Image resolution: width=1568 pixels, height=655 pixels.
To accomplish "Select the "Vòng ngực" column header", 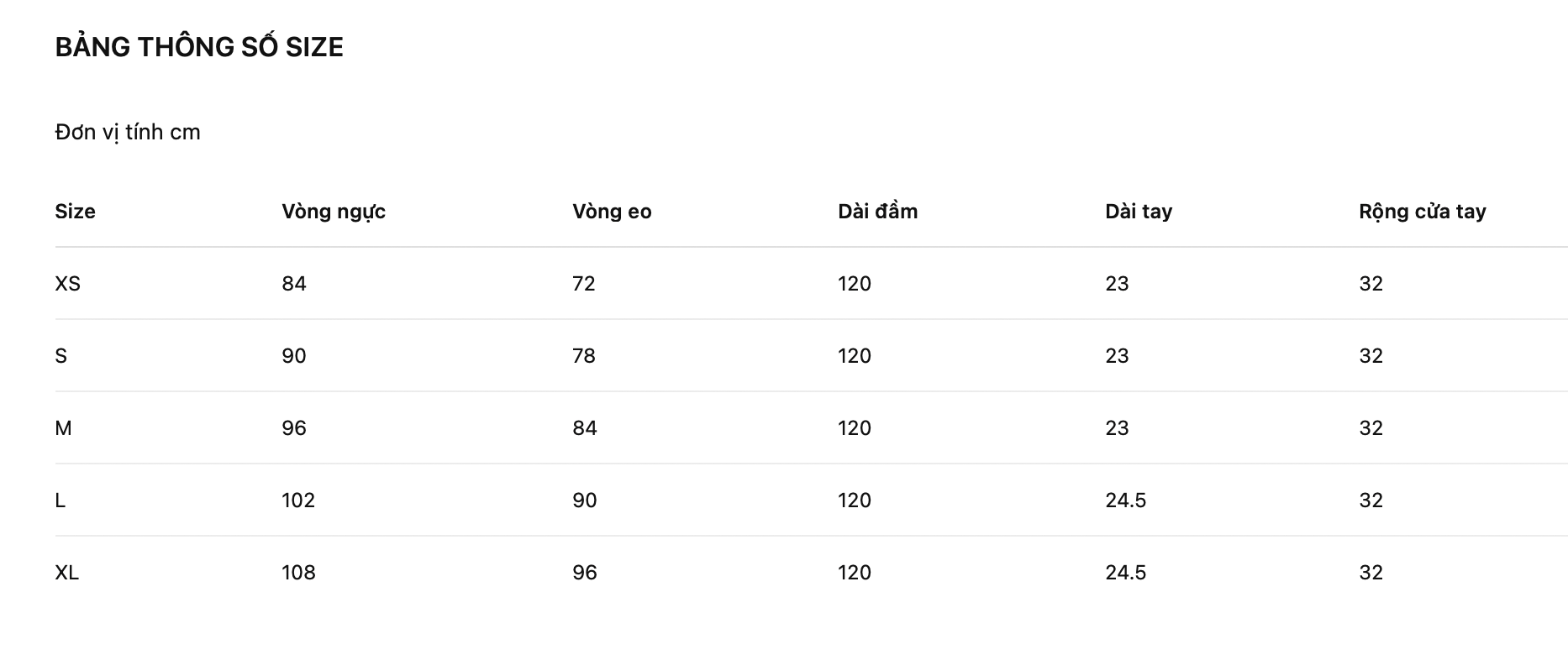I will (334, 212).
